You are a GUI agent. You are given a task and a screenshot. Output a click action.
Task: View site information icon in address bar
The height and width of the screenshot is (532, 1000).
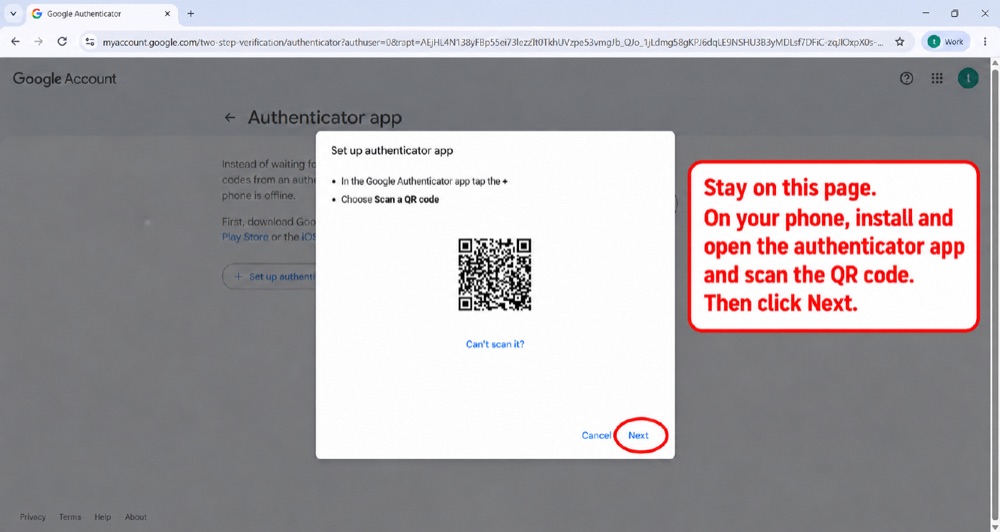point(90,41)
